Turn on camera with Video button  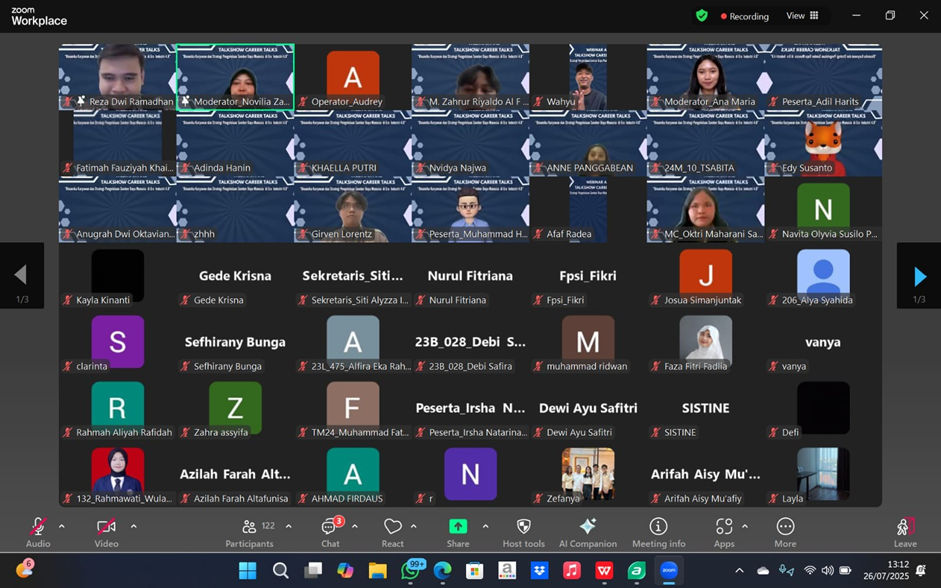coord(106,530)
